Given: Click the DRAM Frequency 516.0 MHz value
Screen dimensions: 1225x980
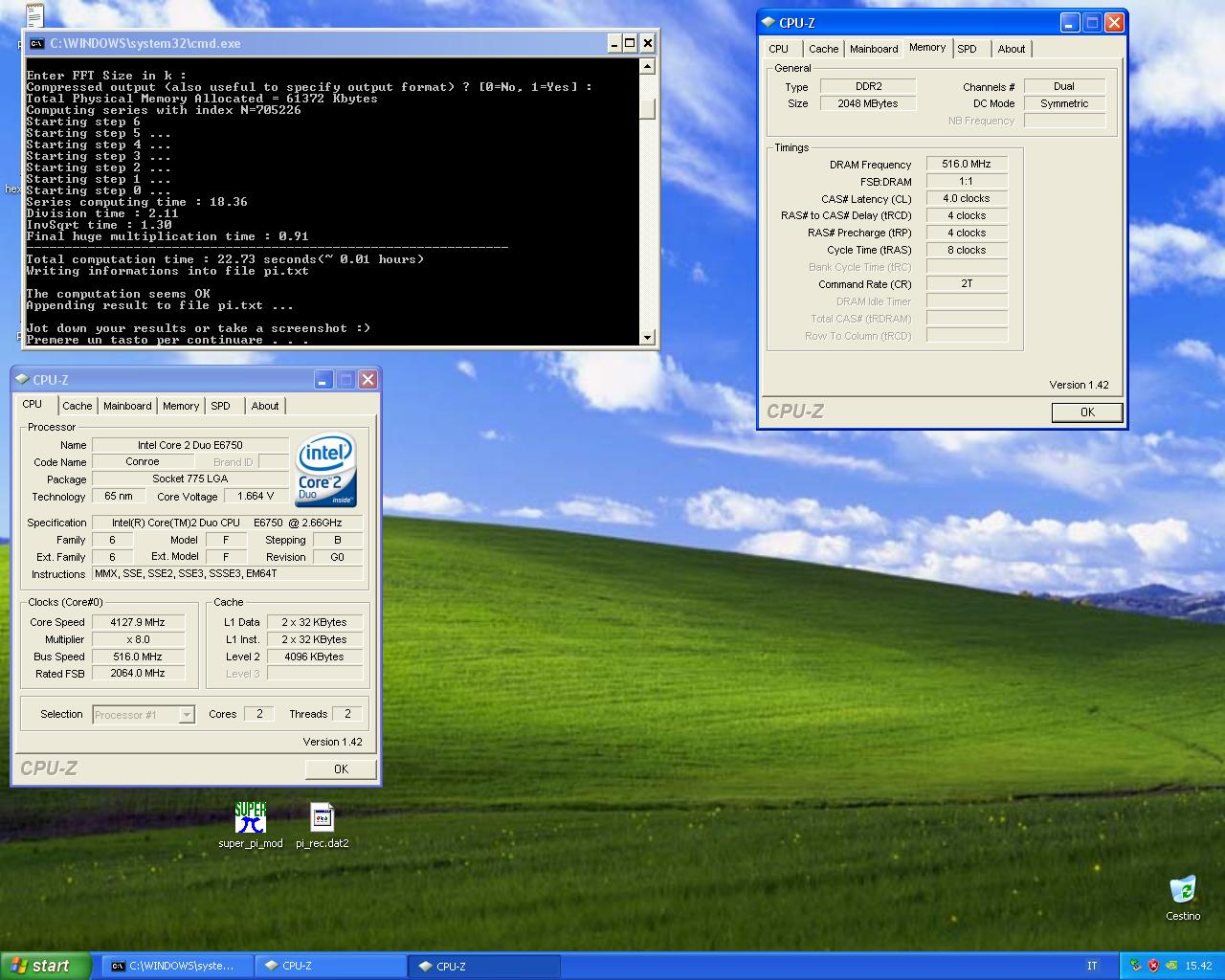Looking at the screenshot, I should coord(967,164).
